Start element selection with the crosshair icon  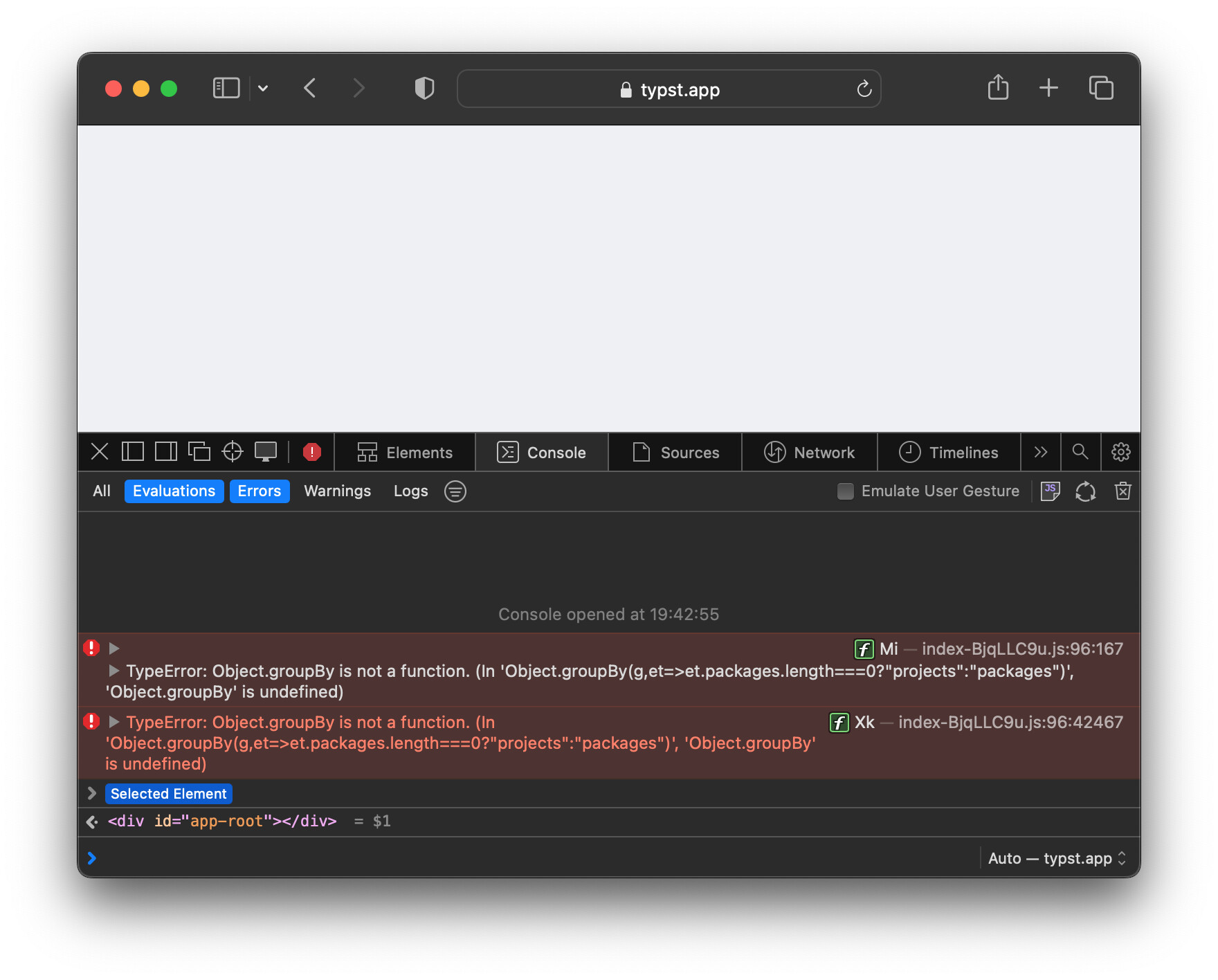click(x=233, y=452)
